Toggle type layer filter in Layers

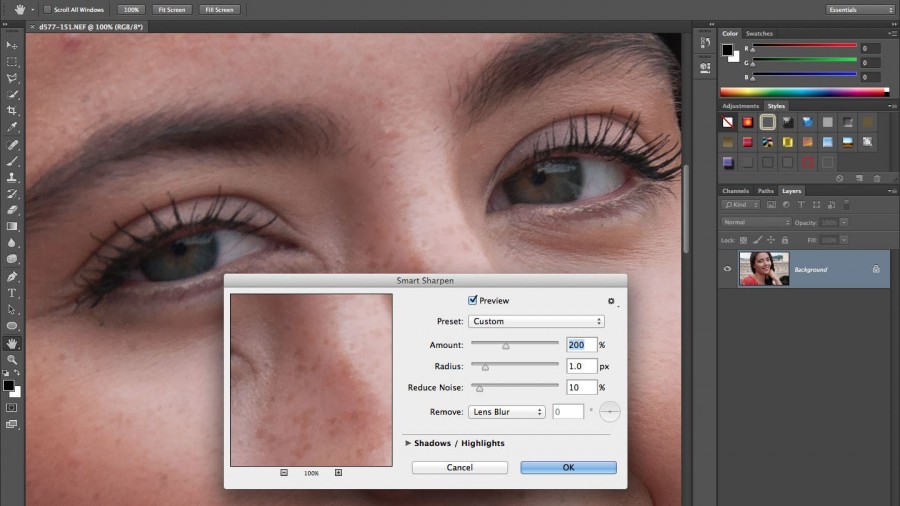click(801, 205)
